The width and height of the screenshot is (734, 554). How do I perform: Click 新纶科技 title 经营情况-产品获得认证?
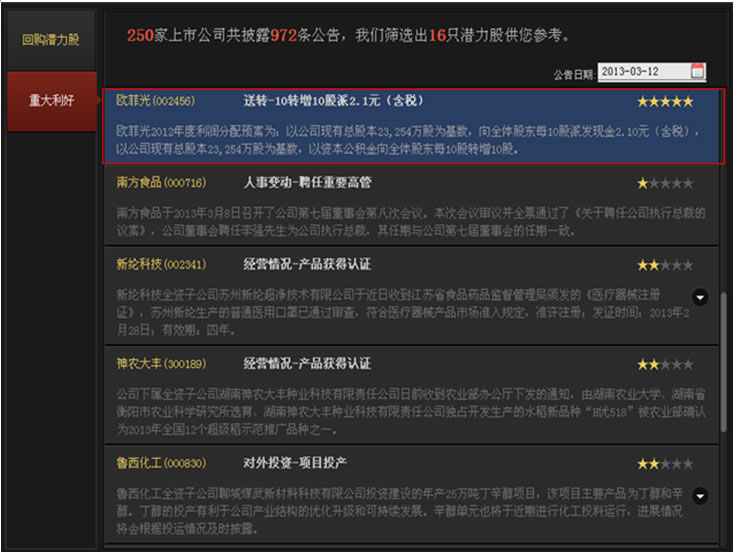coord(307,264)
